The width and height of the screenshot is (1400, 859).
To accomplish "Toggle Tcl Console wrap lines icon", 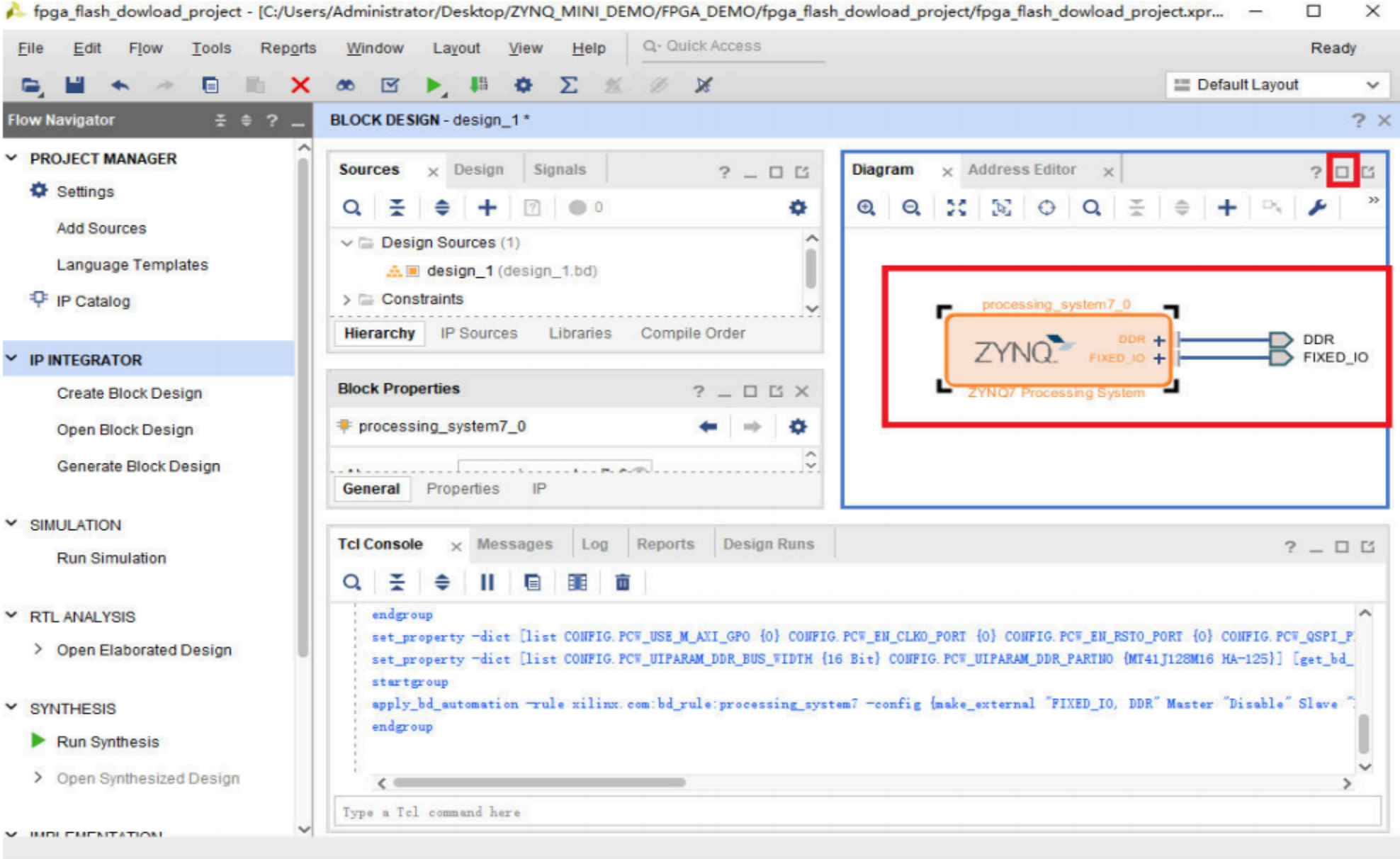I will 532,583.
